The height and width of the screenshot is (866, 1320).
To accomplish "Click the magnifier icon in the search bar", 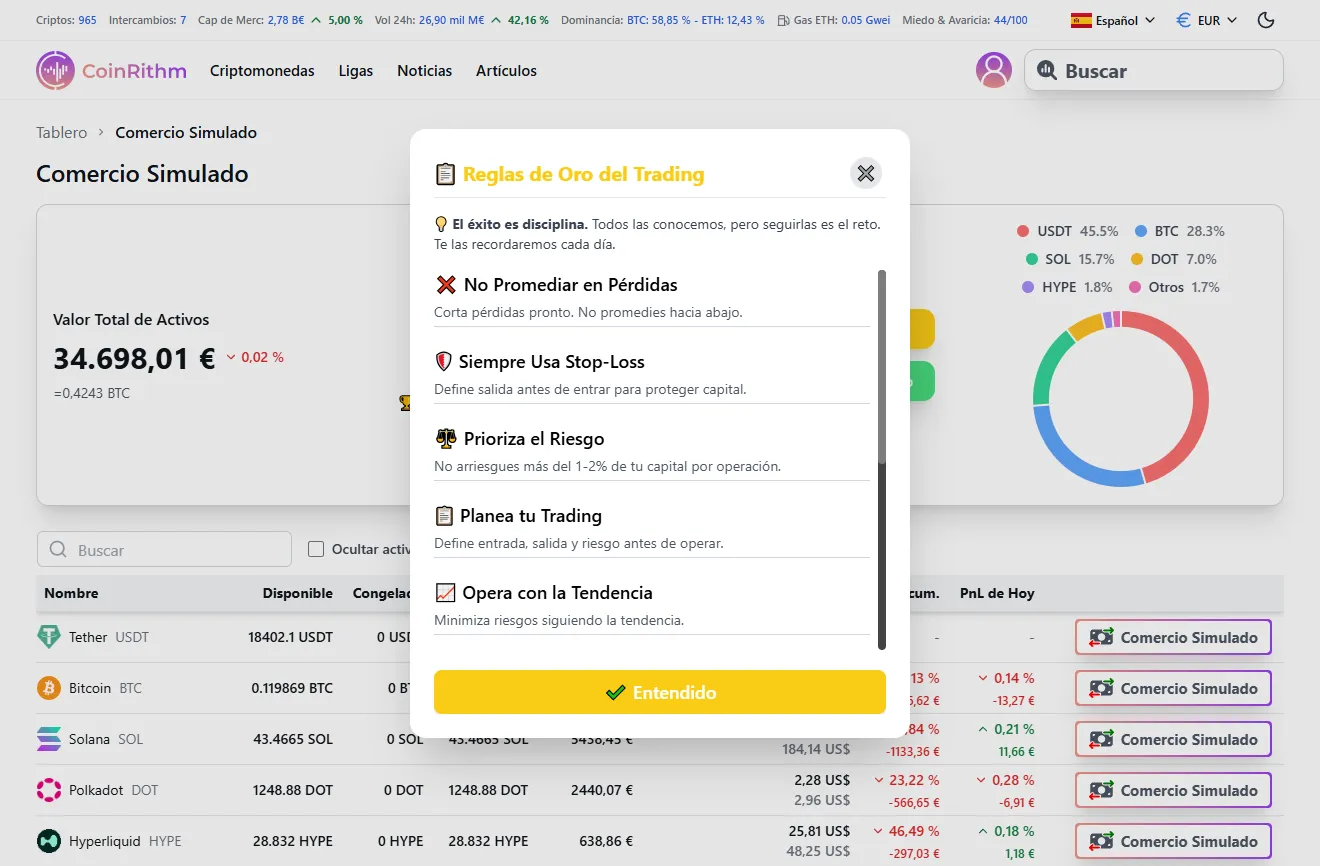I will pos(1047,70).
